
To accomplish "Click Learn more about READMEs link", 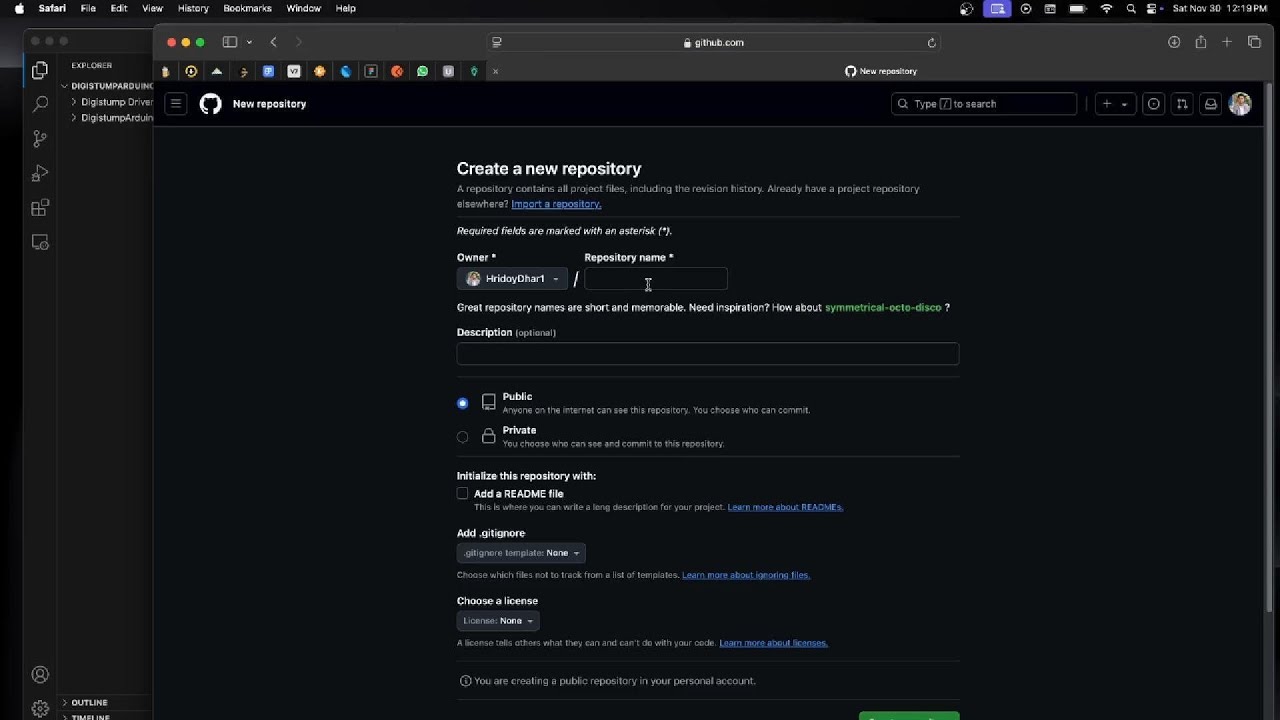I will point(785,507).
